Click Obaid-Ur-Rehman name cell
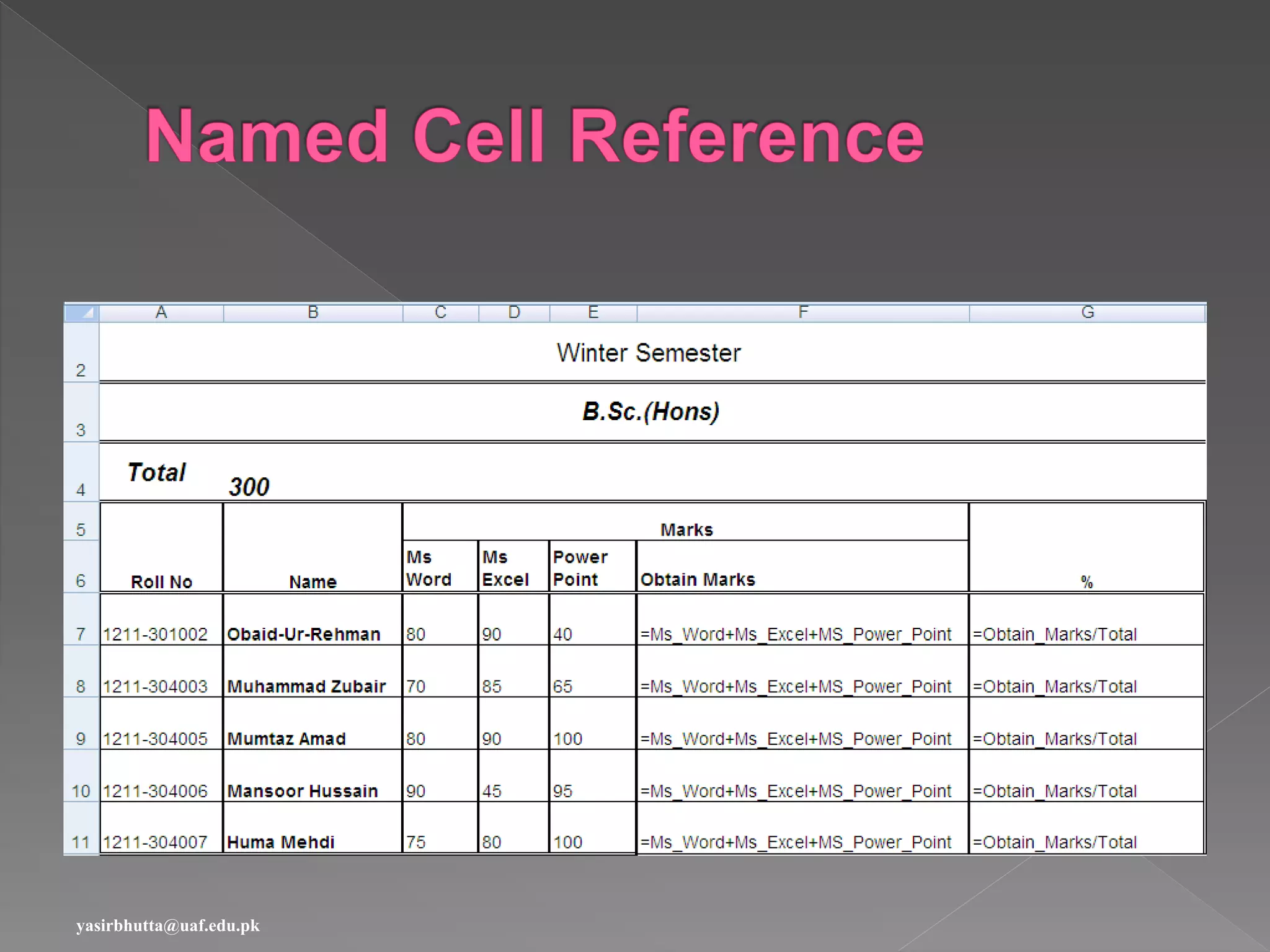Image resolution: width=1270 pixels, height=952 pixels. point(304,633)
